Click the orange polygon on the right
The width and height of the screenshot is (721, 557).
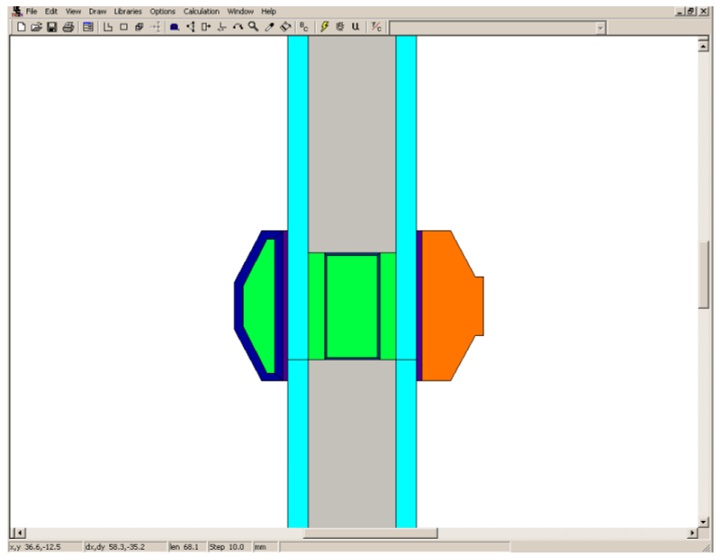(448, 305)
